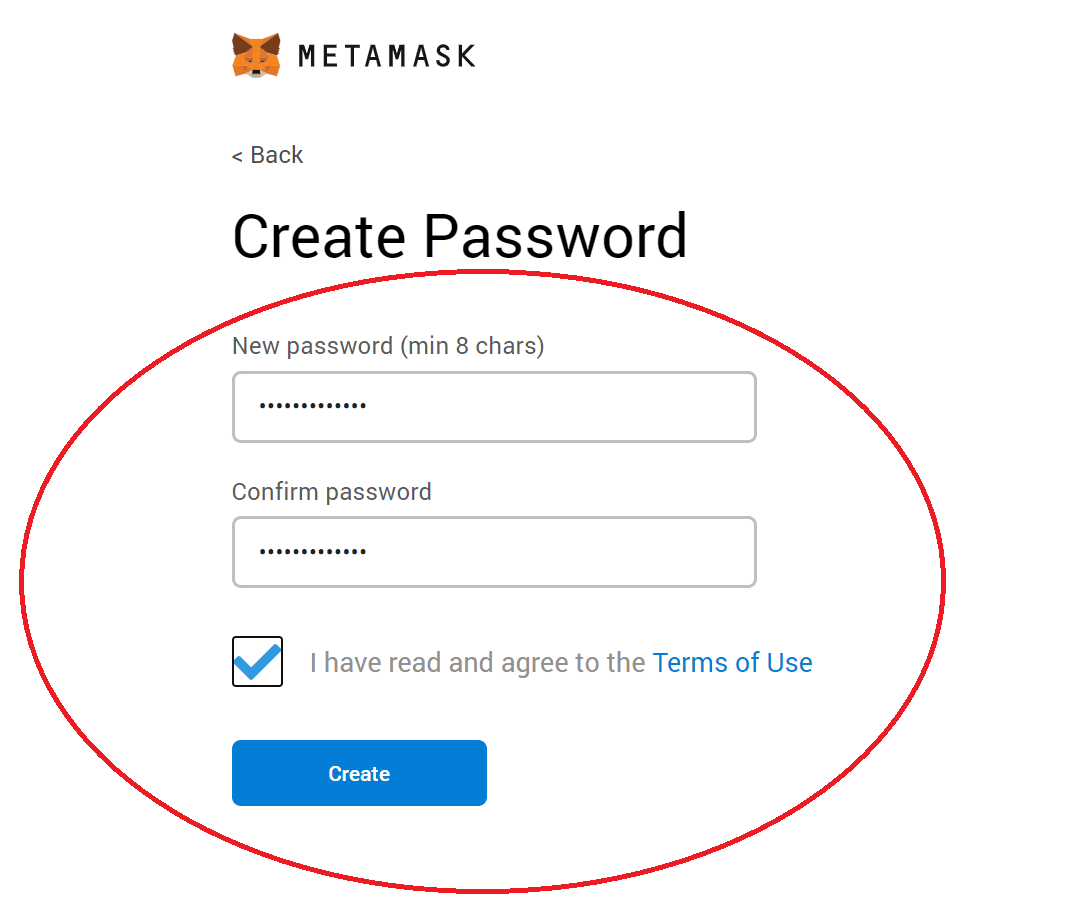Click the masked dots in Confirm password
The image size is (1080, 912).
pos(313,552)
